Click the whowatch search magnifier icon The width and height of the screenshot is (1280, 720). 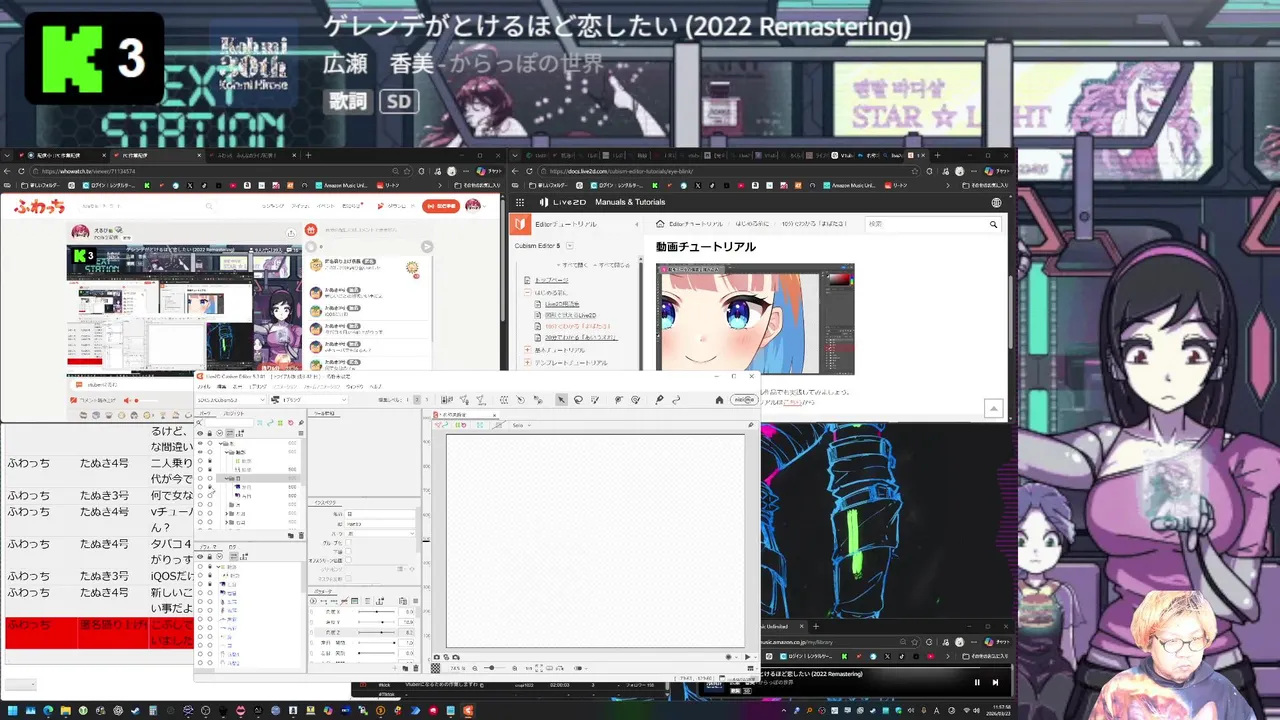click(209, 206)
